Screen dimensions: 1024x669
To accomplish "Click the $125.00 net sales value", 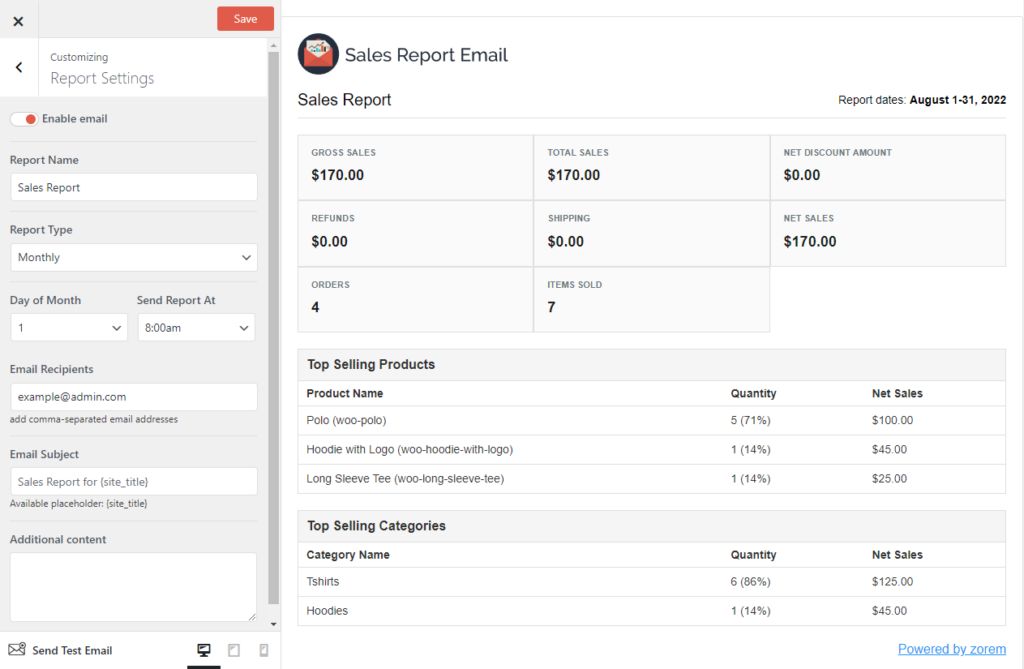I will [x=892, y=581].
